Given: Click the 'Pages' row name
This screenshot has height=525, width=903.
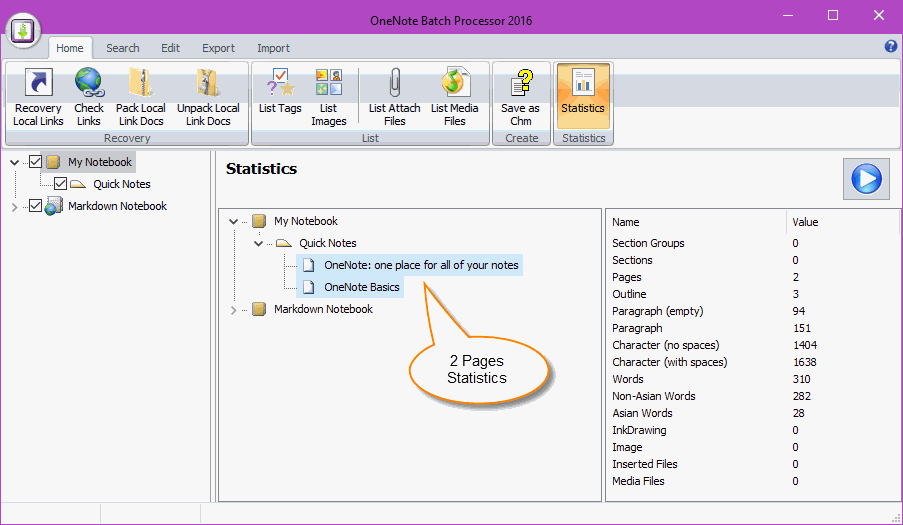Looking at the screenshot, I should (627, 277).
